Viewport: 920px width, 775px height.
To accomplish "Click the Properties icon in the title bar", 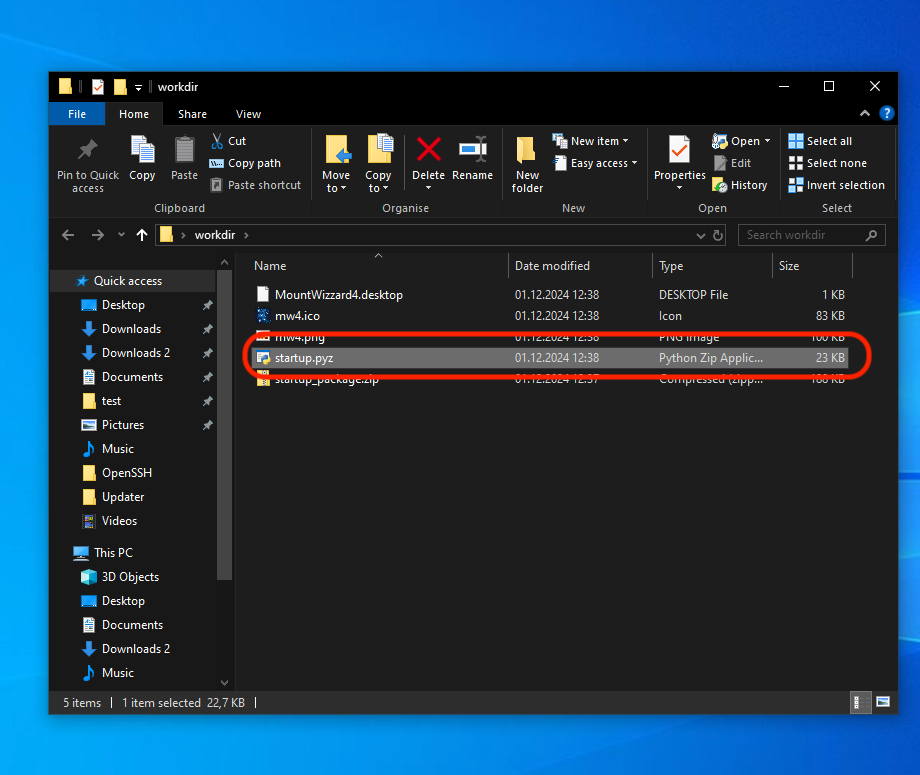I will tap(98, 87).
